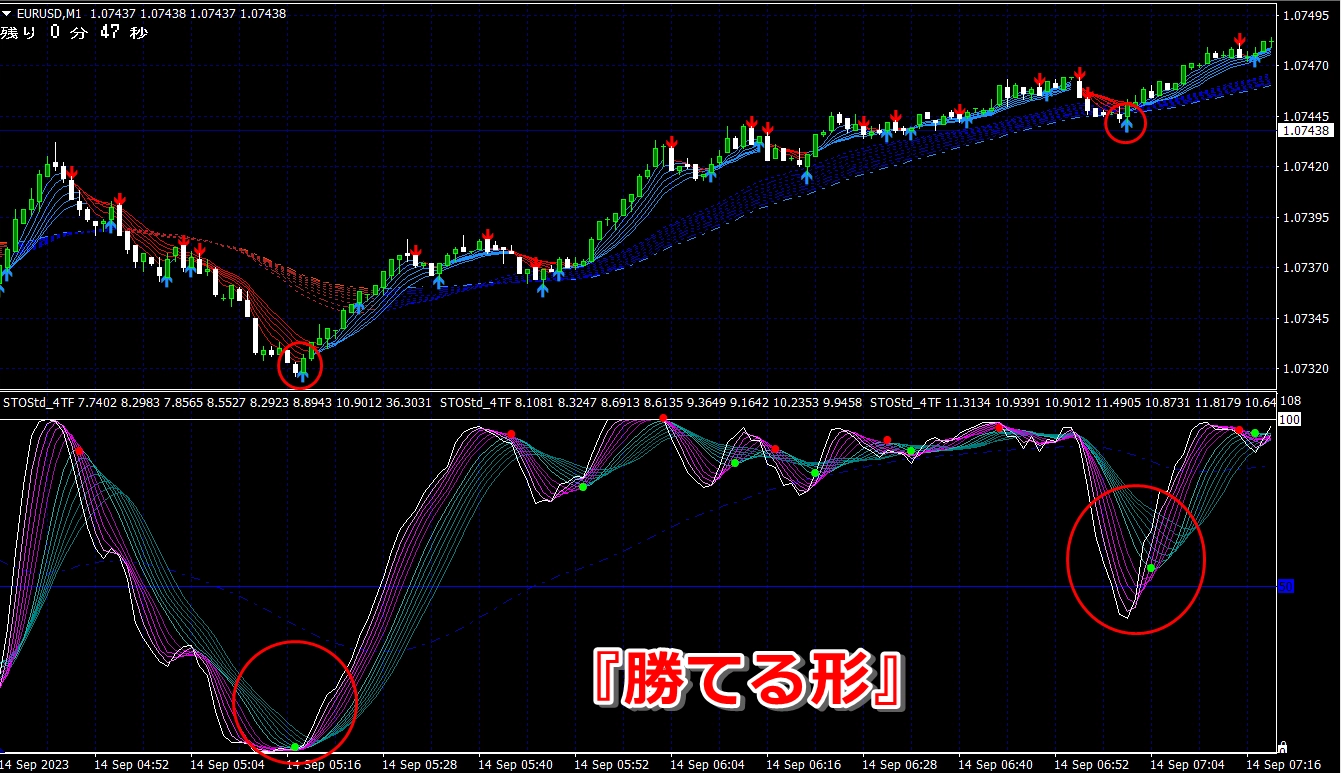Click the green dot at the stochastic bottom circle
This screenshot has width=1342, height=773.
click(x=295, y=746)
